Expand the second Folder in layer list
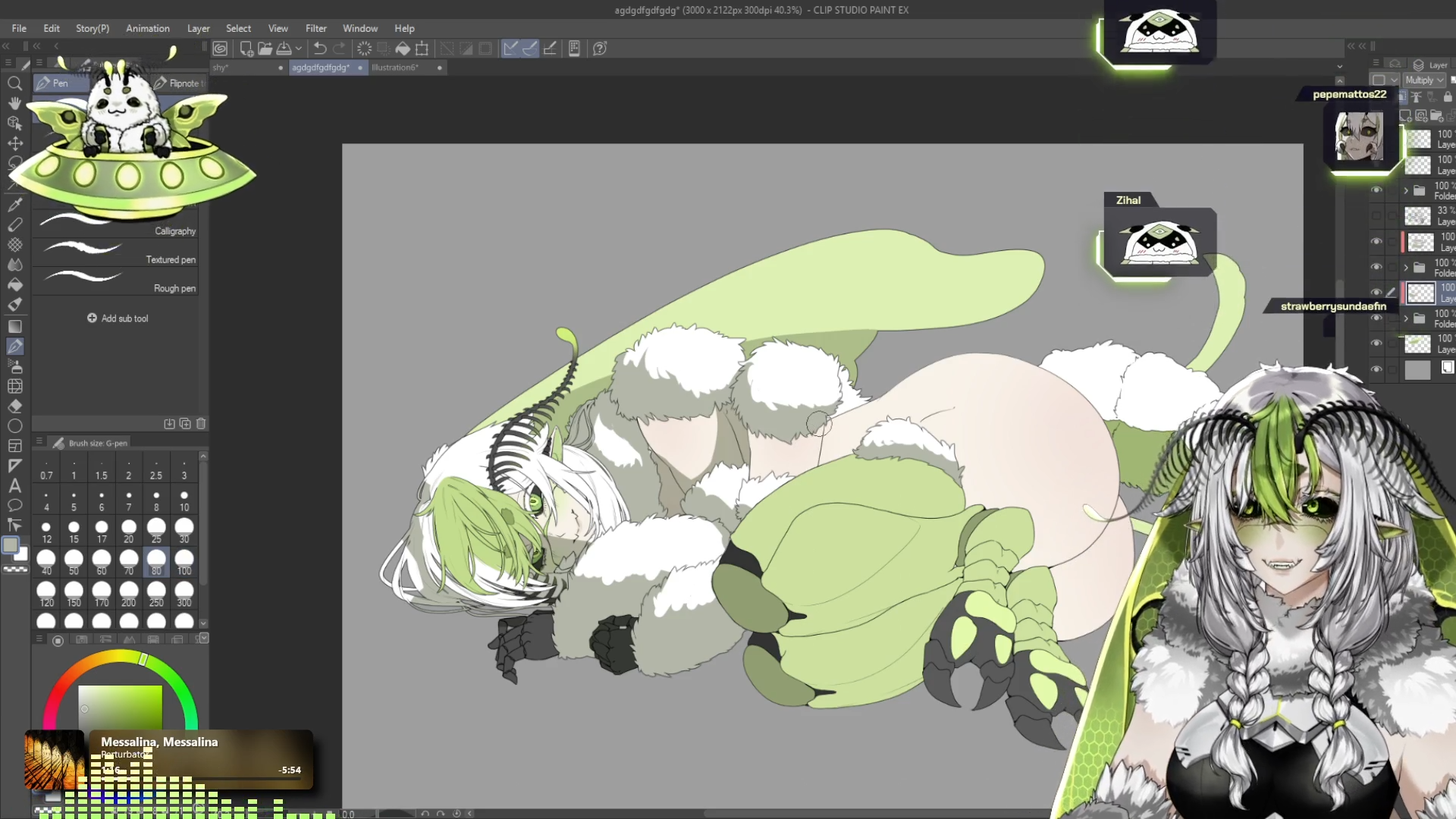The image size is (1456, 819). pyautogui.click(x=1406, y=268)
